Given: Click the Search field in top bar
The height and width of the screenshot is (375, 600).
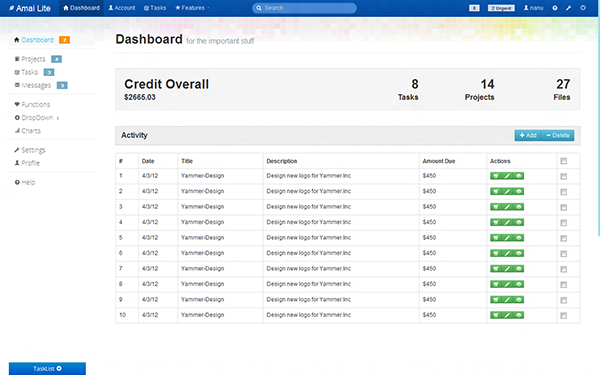Looking at the screenshot, I should coord(304,8).
